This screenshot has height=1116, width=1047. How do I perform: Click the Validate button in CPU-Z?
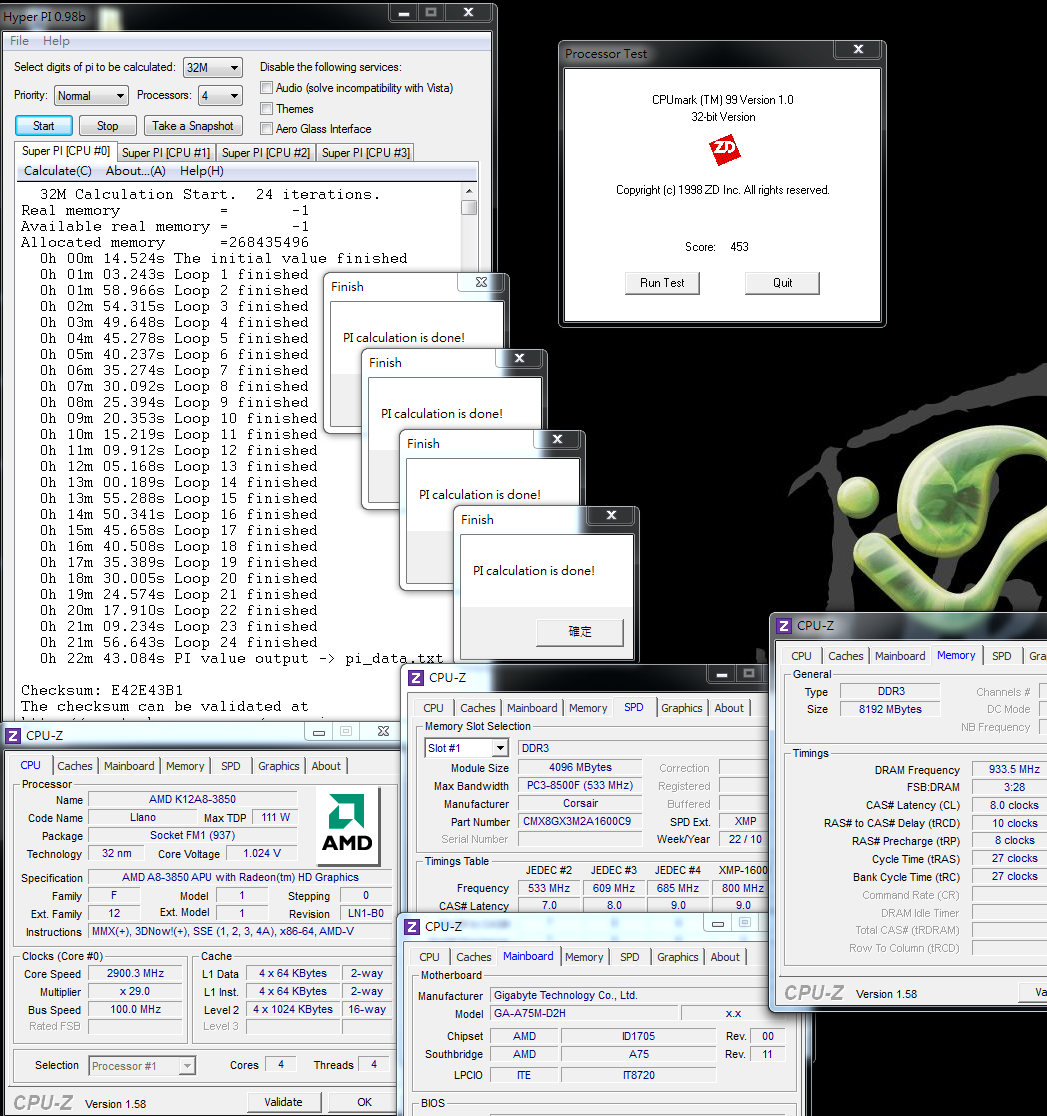(283, 1102)
